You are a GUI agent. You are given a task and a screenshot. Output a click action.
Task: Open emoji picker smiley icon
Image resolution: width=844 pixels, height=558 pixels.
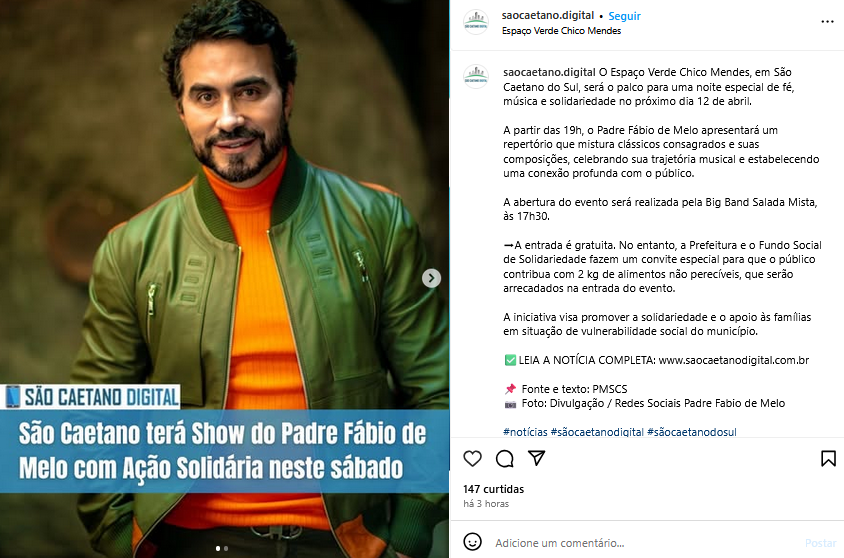[x=473, y=542]
